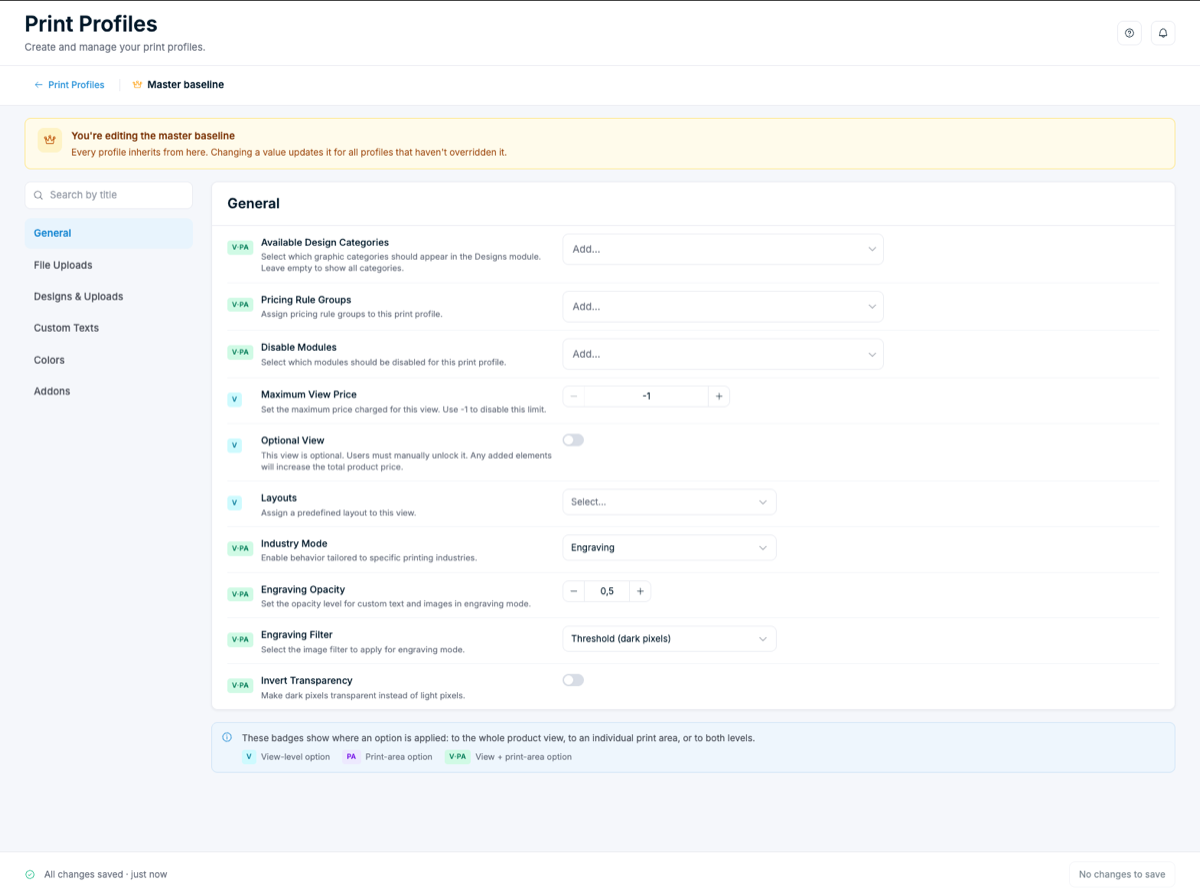Return via Print Profiles breadcrumb link
Image resolution: width=1200 pixels, height=896 pixels.
pyautogui.click(x=76, y=85)
